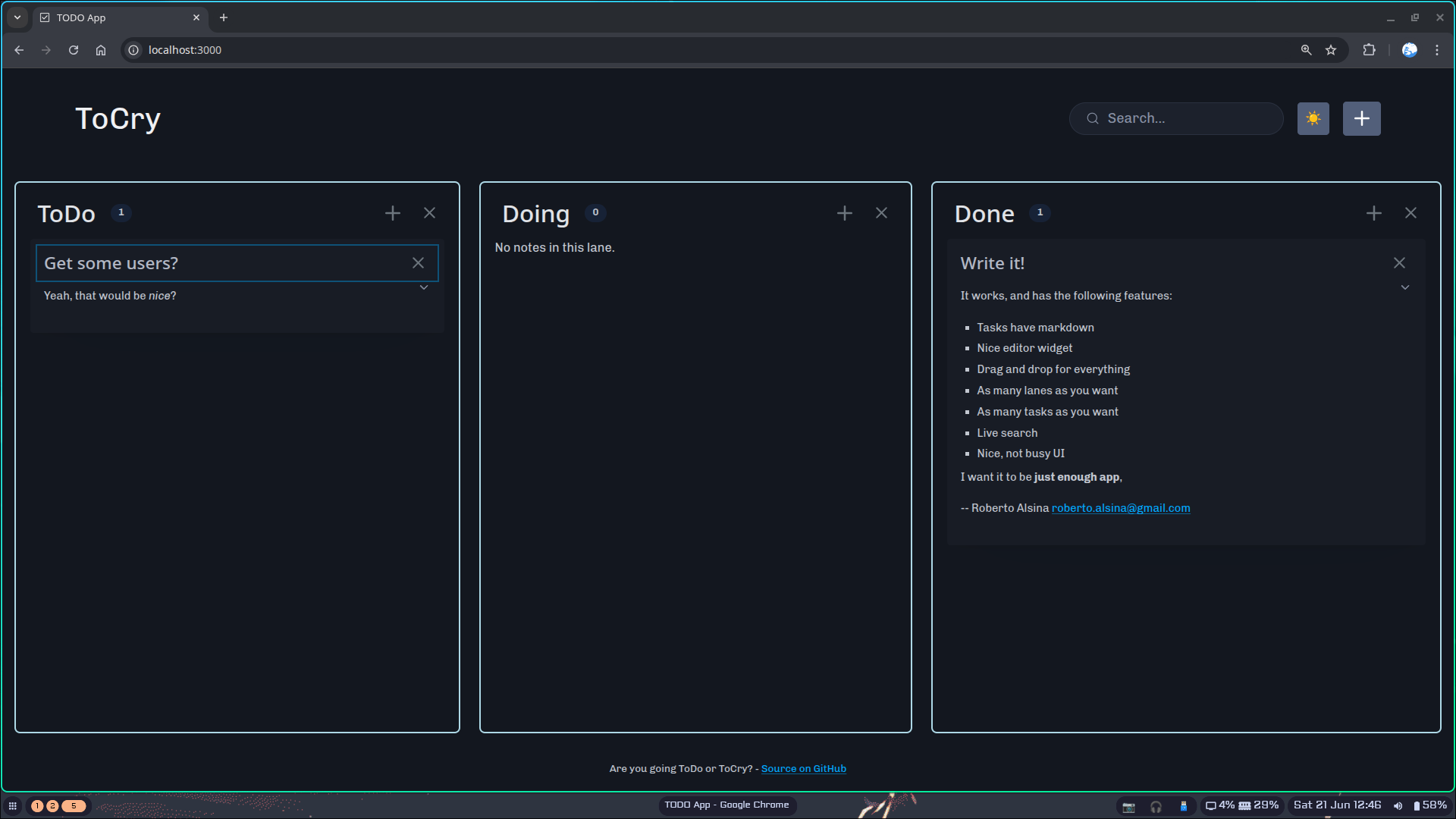Click the TODO App - Google Chrome taskbar entry
Viewport: 1456px width, 819px height.
pos(726,805)
